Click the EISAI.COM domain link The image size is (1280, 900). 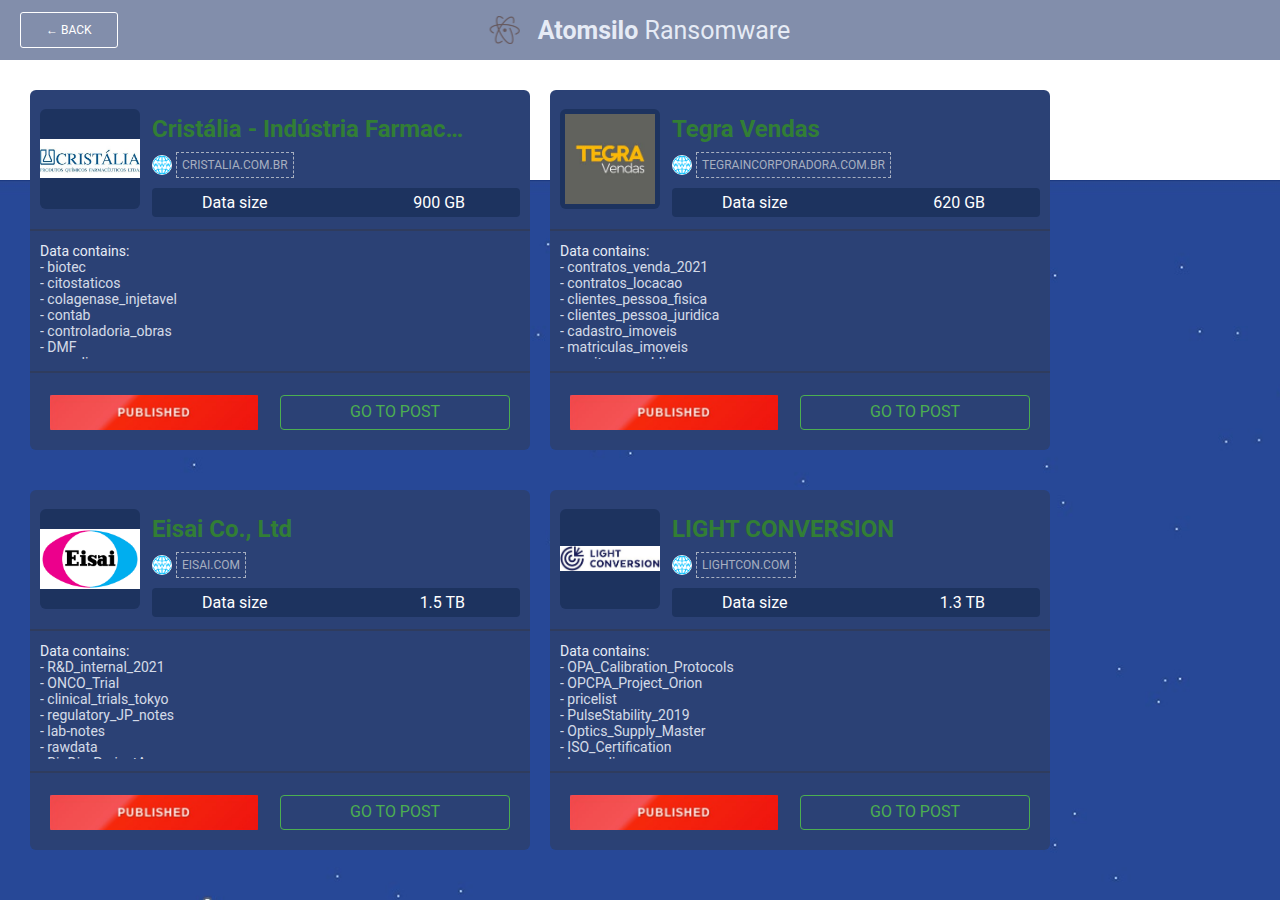coord(211,565)
